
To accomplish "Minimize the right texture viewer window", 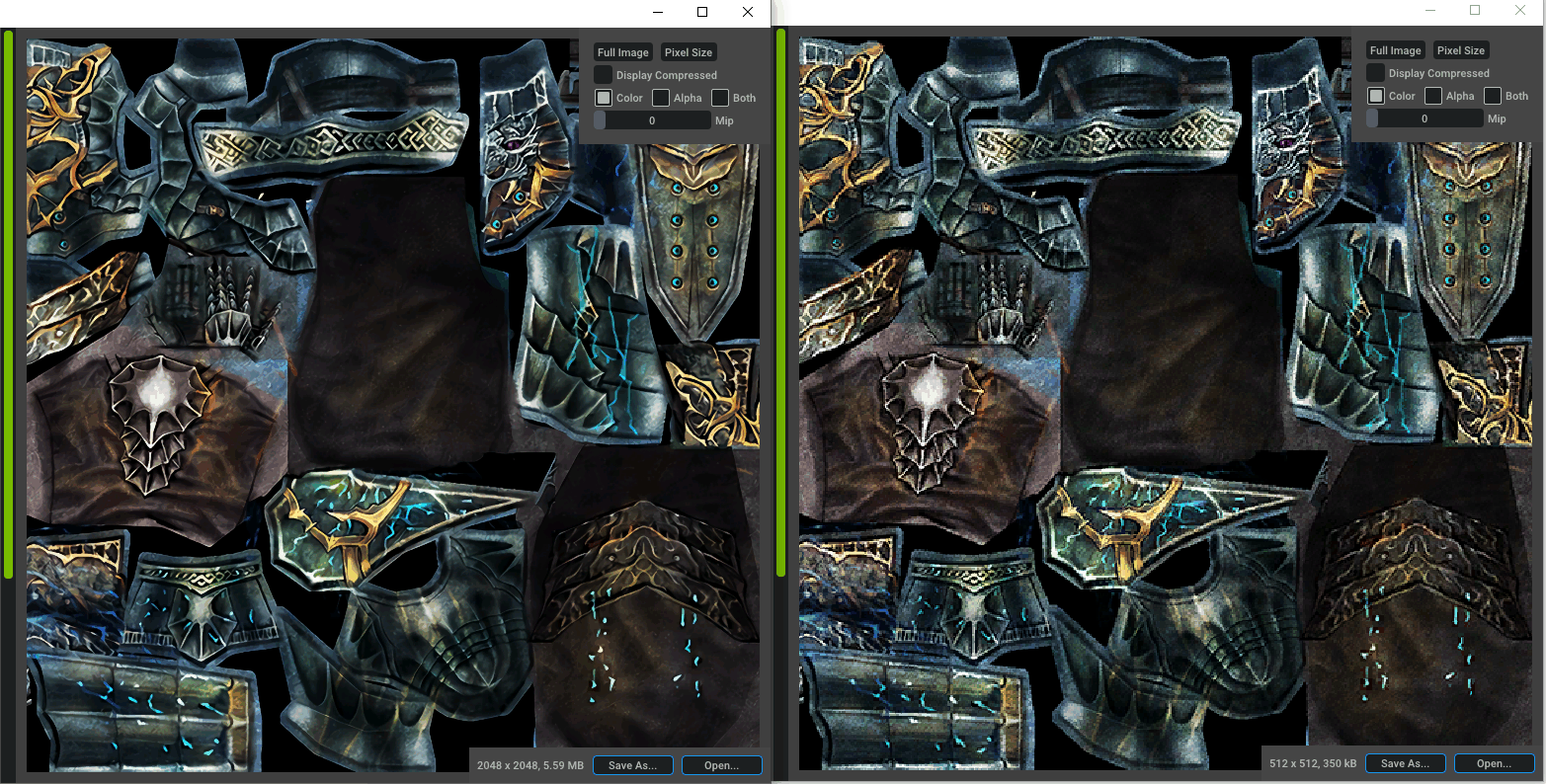I will 1430,10.
